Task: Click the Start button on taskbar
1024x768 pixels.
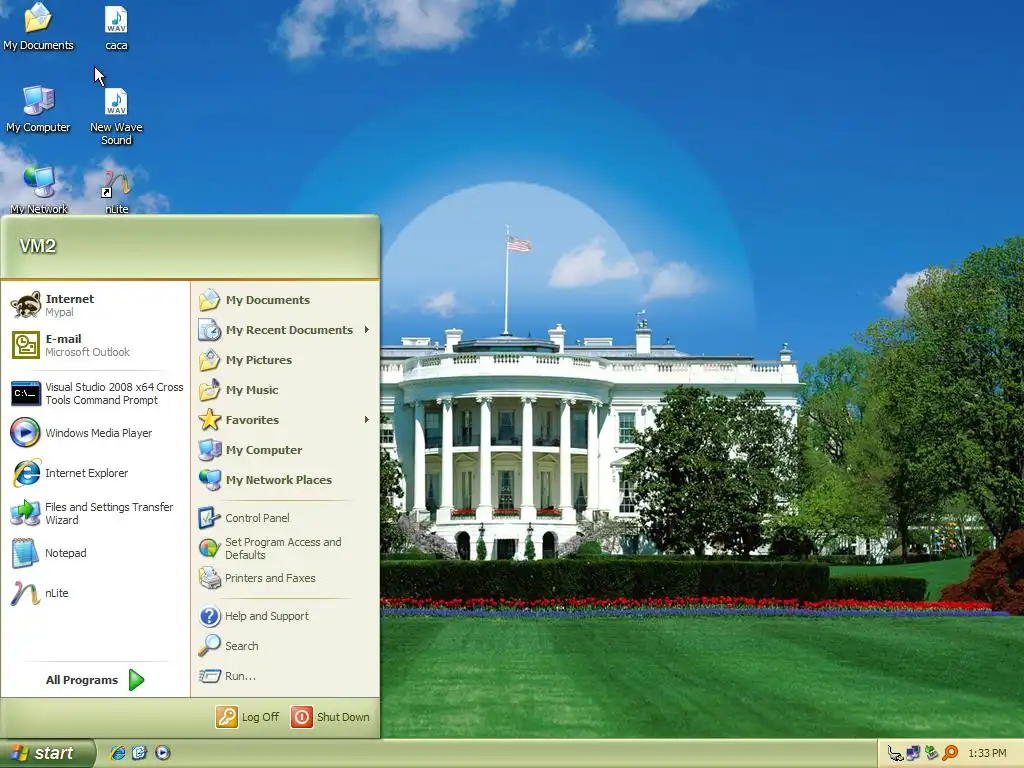Action: click(46, 753)
